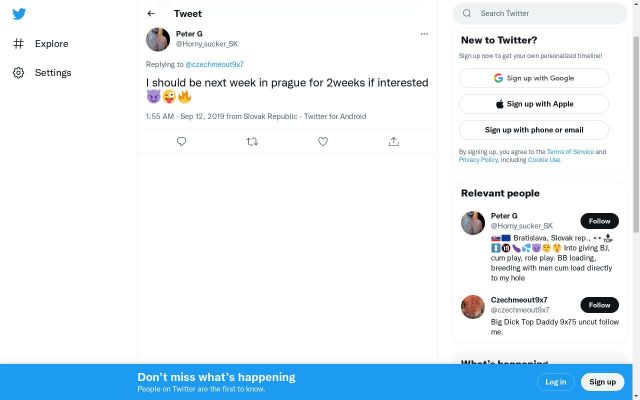The width and height of the screenshot is (640, 400).
Task: Go back using the arrow icon
Action: pyautogui.click(x=151, y=14)
